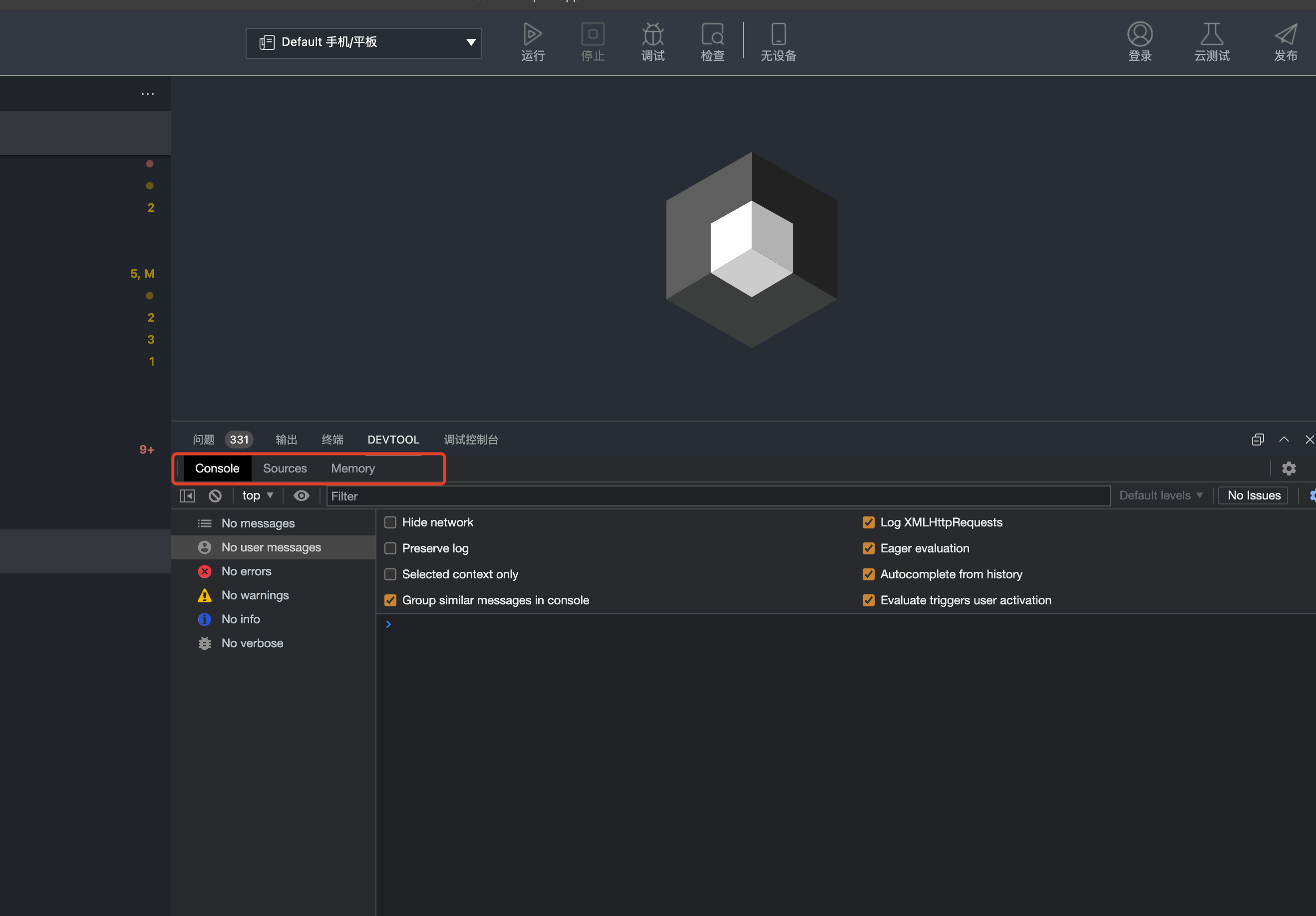Click the 5, M status in sidebar
This screenshot has height=916, width=1316.
coord(142,274)
